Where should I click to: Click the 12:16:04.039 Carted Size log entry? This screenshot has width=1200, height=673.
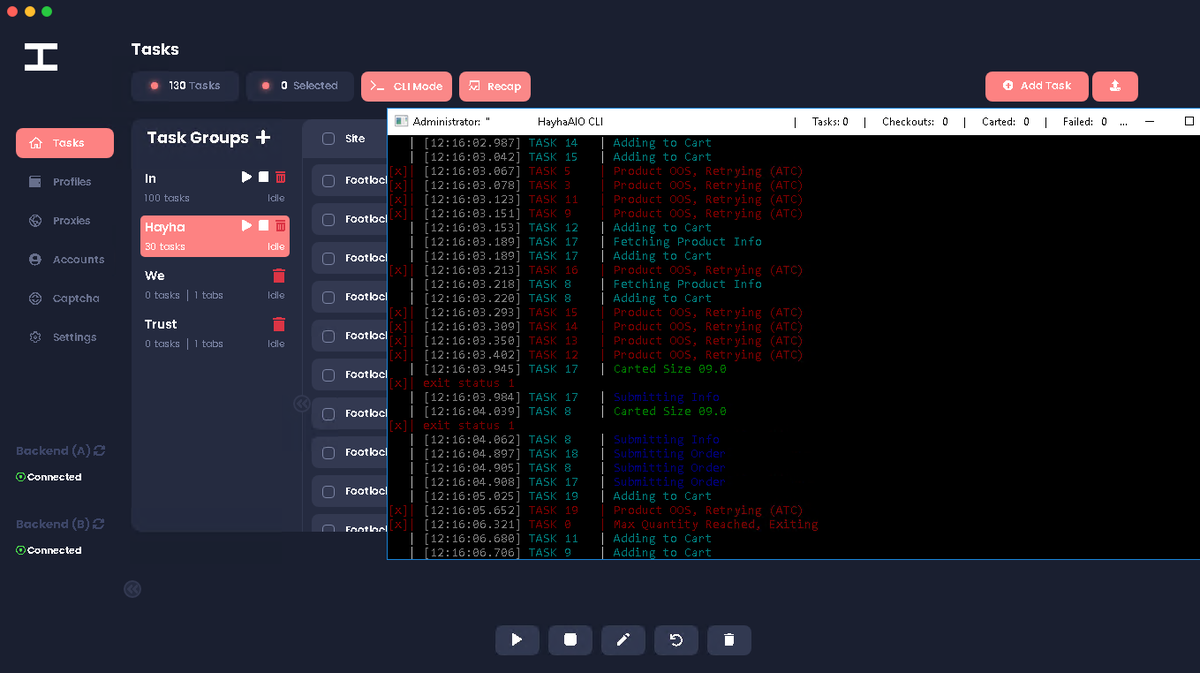[574, 411]
